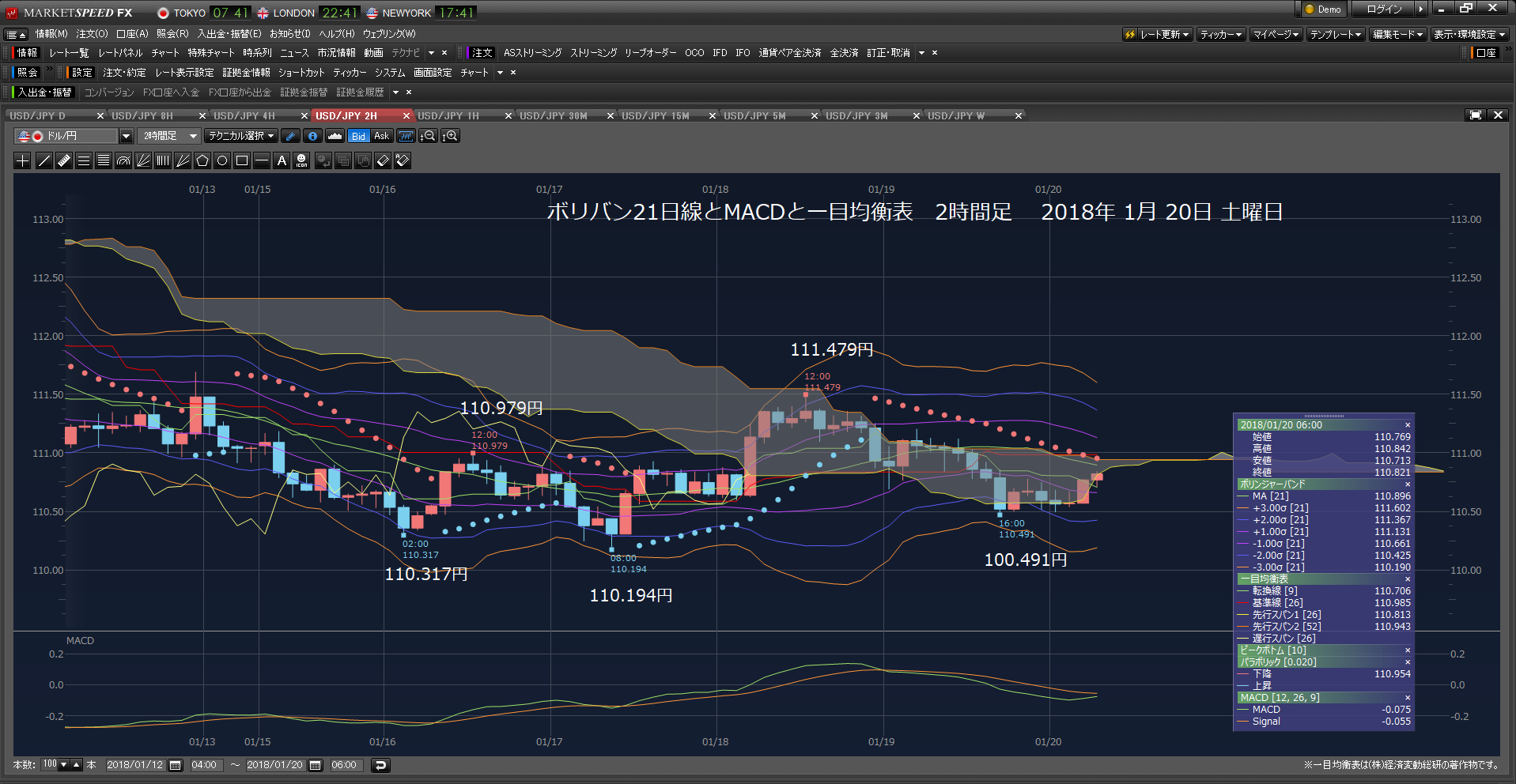Image resolution: width=1516 pixels, height=784 pixels.
Task: Click the undo arrow button next to the end time
Action: click(x=380, y=765)
